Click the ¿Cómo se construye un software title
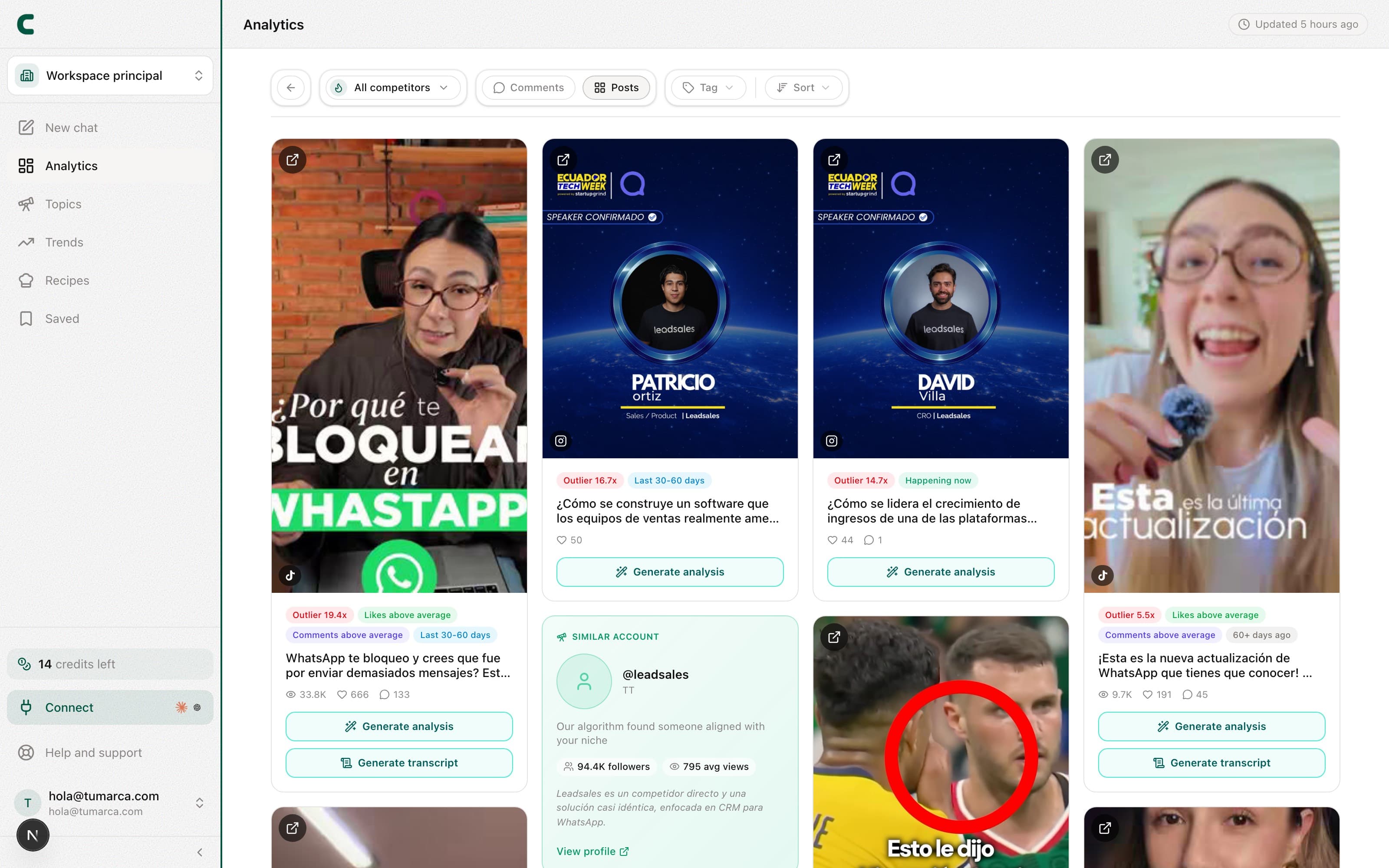Screen dimensions: 1389x868 (668, 511)
